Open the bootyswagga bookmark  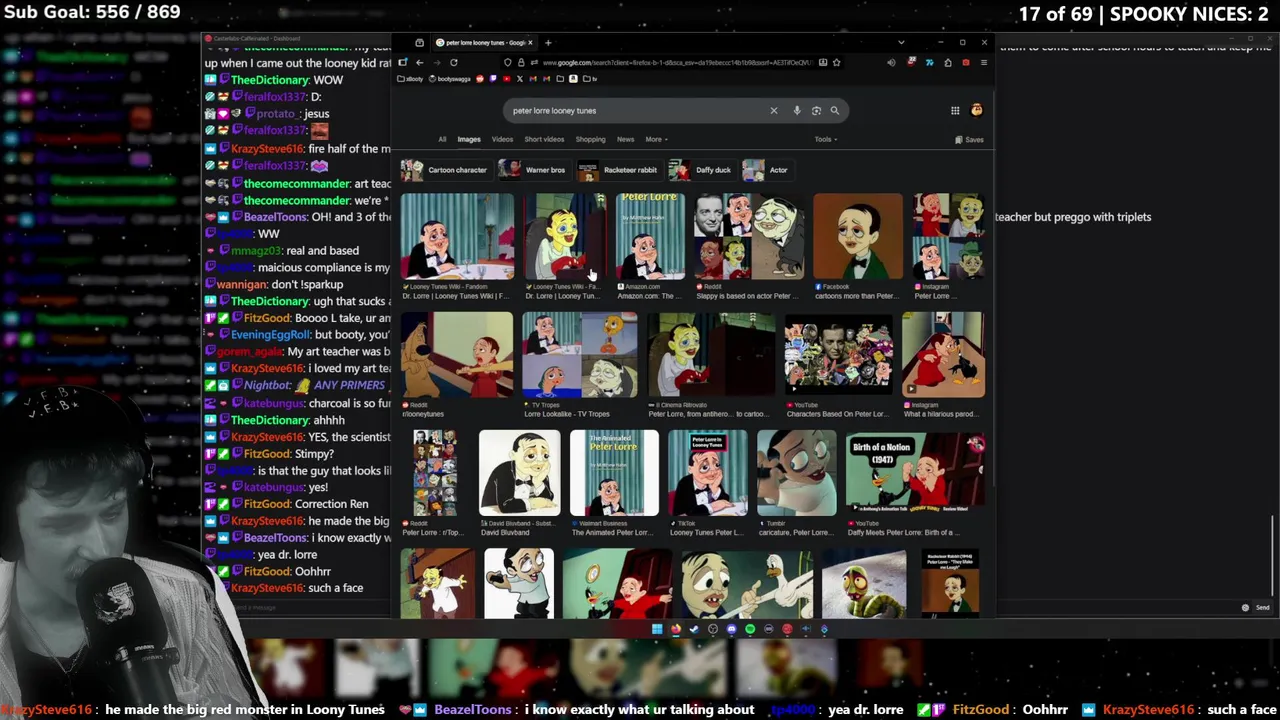(450, 79)
